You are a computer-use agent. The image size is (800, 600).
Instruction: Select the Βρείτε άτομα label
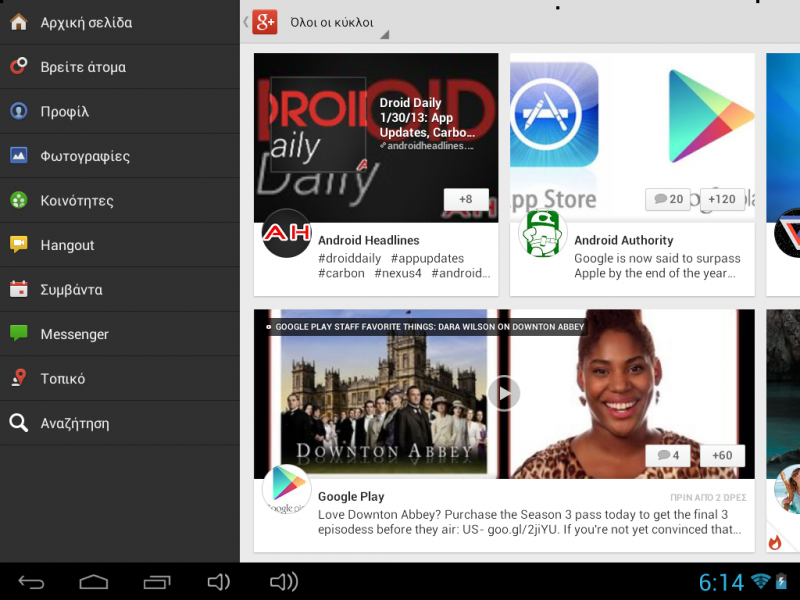click(83, 67)
